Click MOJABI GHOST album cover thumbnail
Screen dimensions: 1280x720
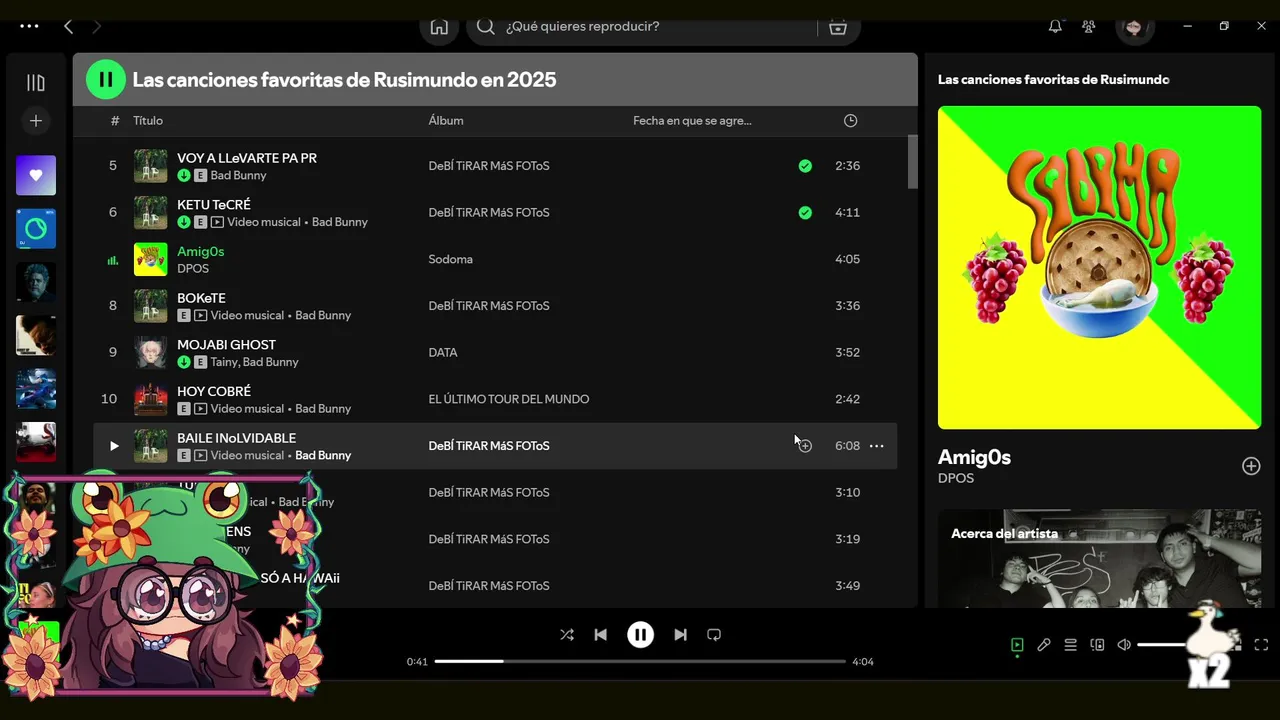click(151, 353)
